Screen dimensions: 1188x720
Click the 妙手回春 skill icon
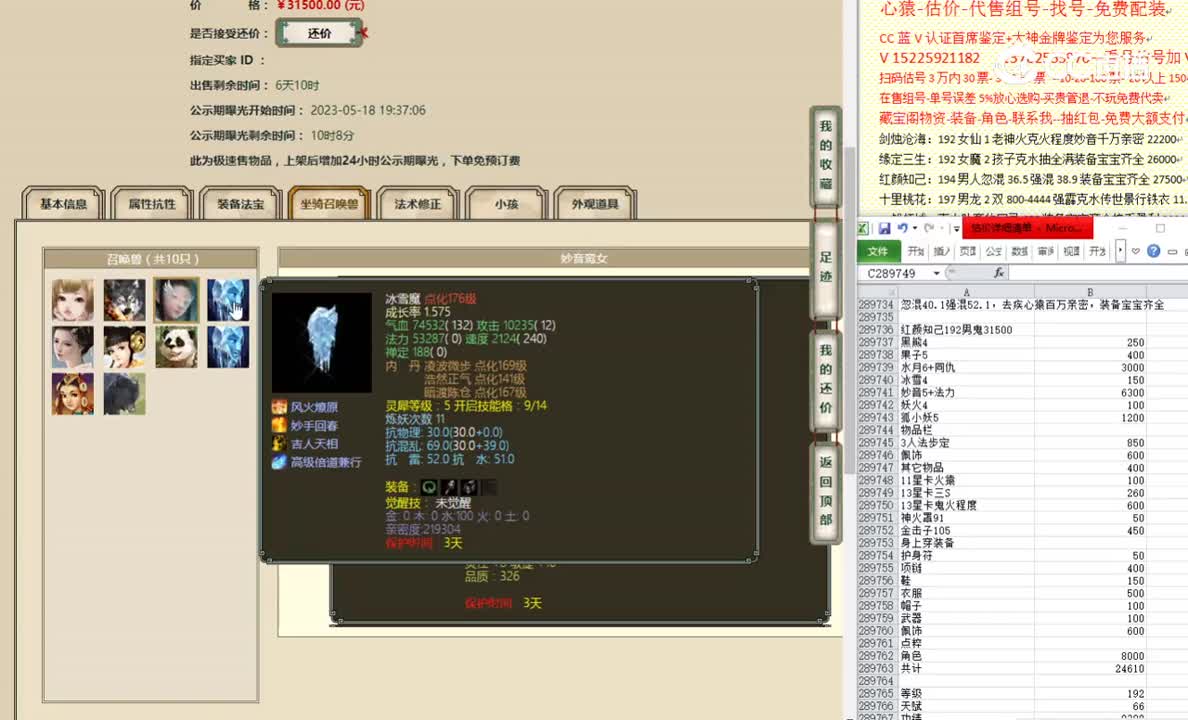pyautogui.click(x=279, y=426)
